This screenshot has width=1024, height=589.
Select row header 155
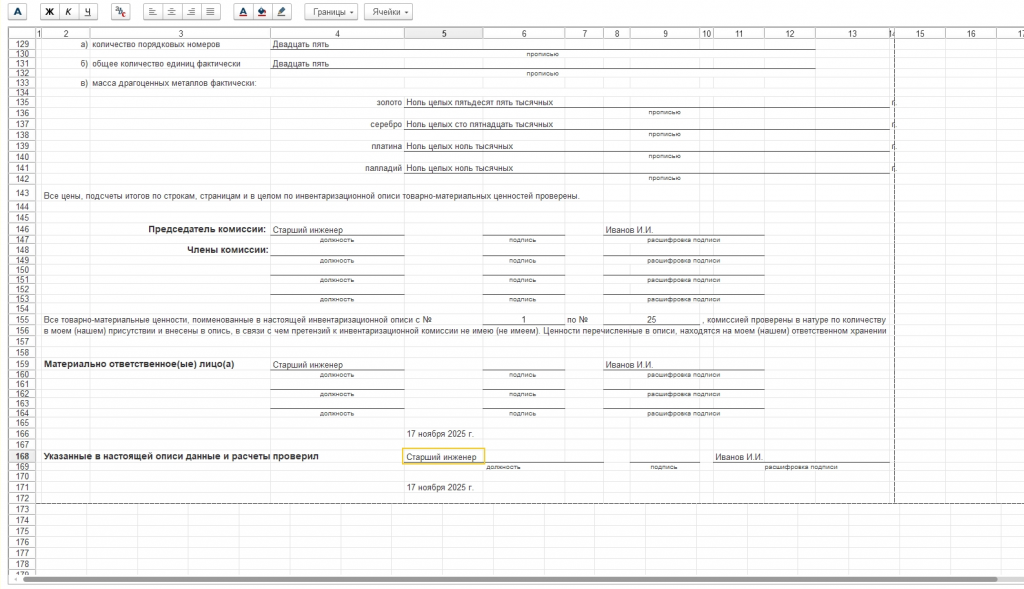(23, 320)
